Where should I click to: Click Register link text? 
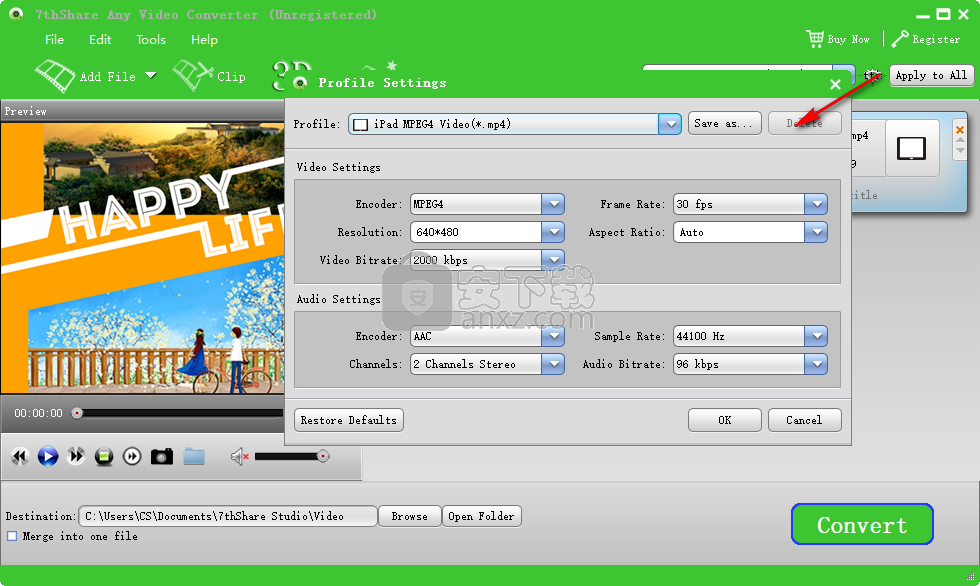[x=936, y=39]
